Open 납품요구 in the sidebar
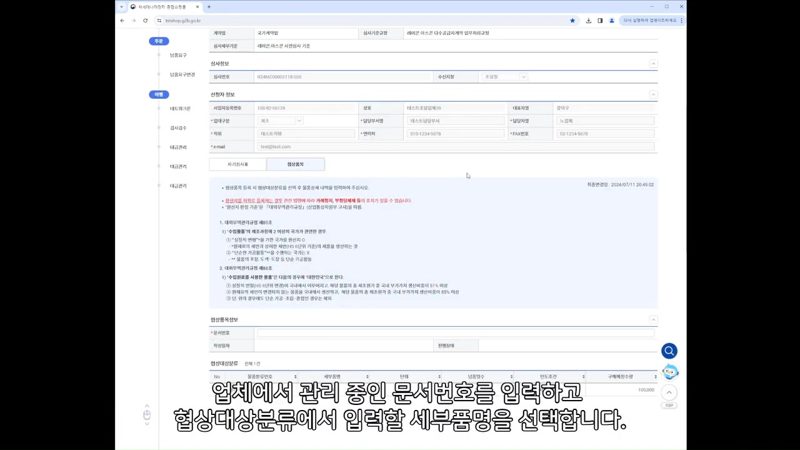This screenshot has width=800, height=450. coord(178,55)
